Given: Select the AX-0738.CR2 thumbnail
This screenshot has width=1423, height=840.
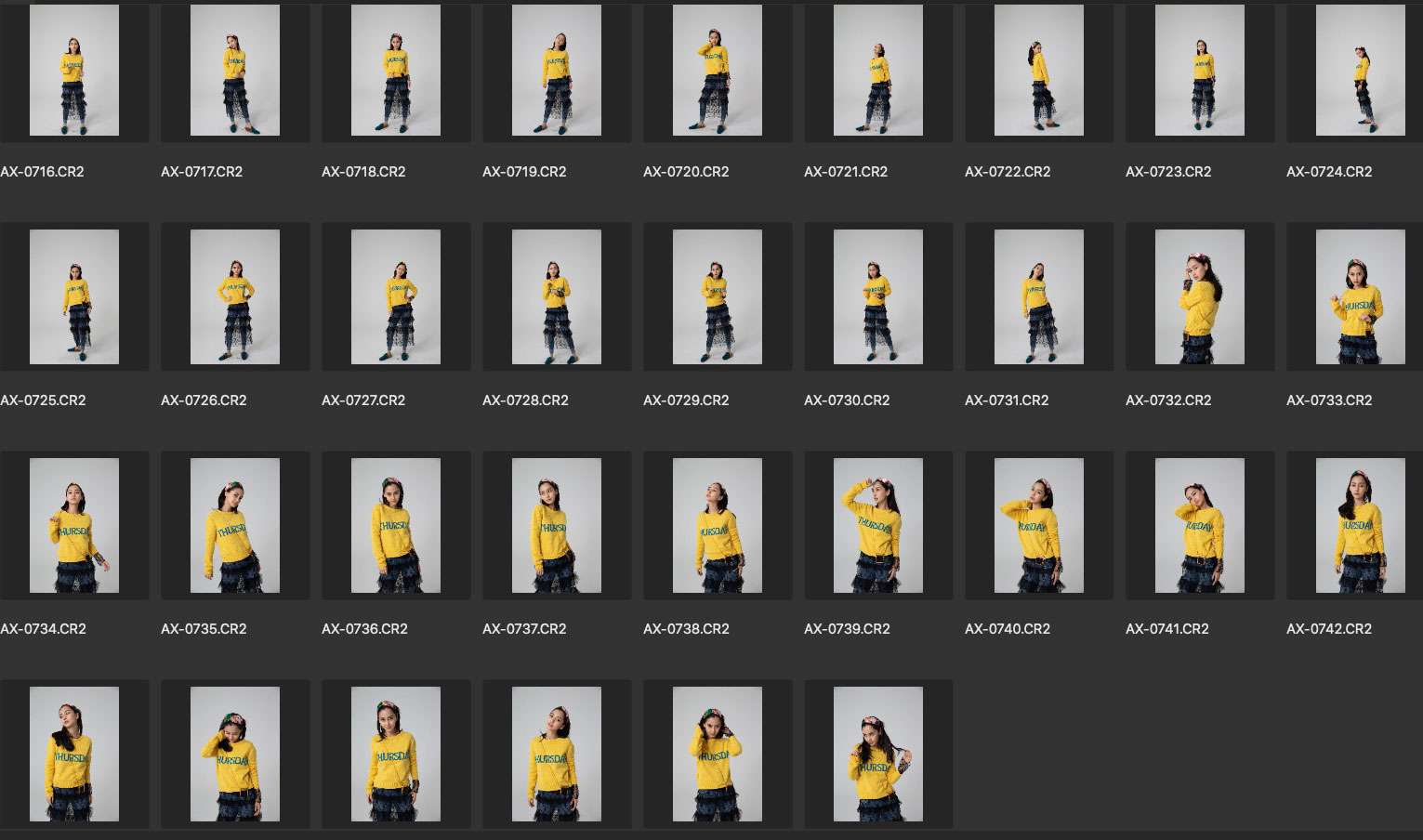Looking at the screenshot, I should [718, 525].
